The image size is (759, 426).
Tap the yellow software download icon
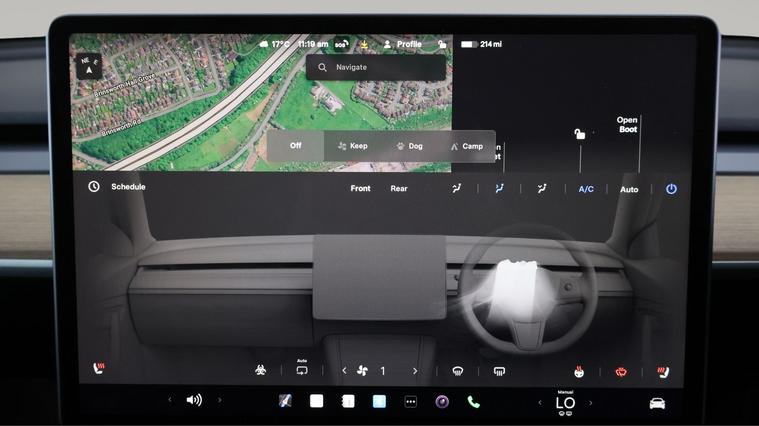pos(364,45)
